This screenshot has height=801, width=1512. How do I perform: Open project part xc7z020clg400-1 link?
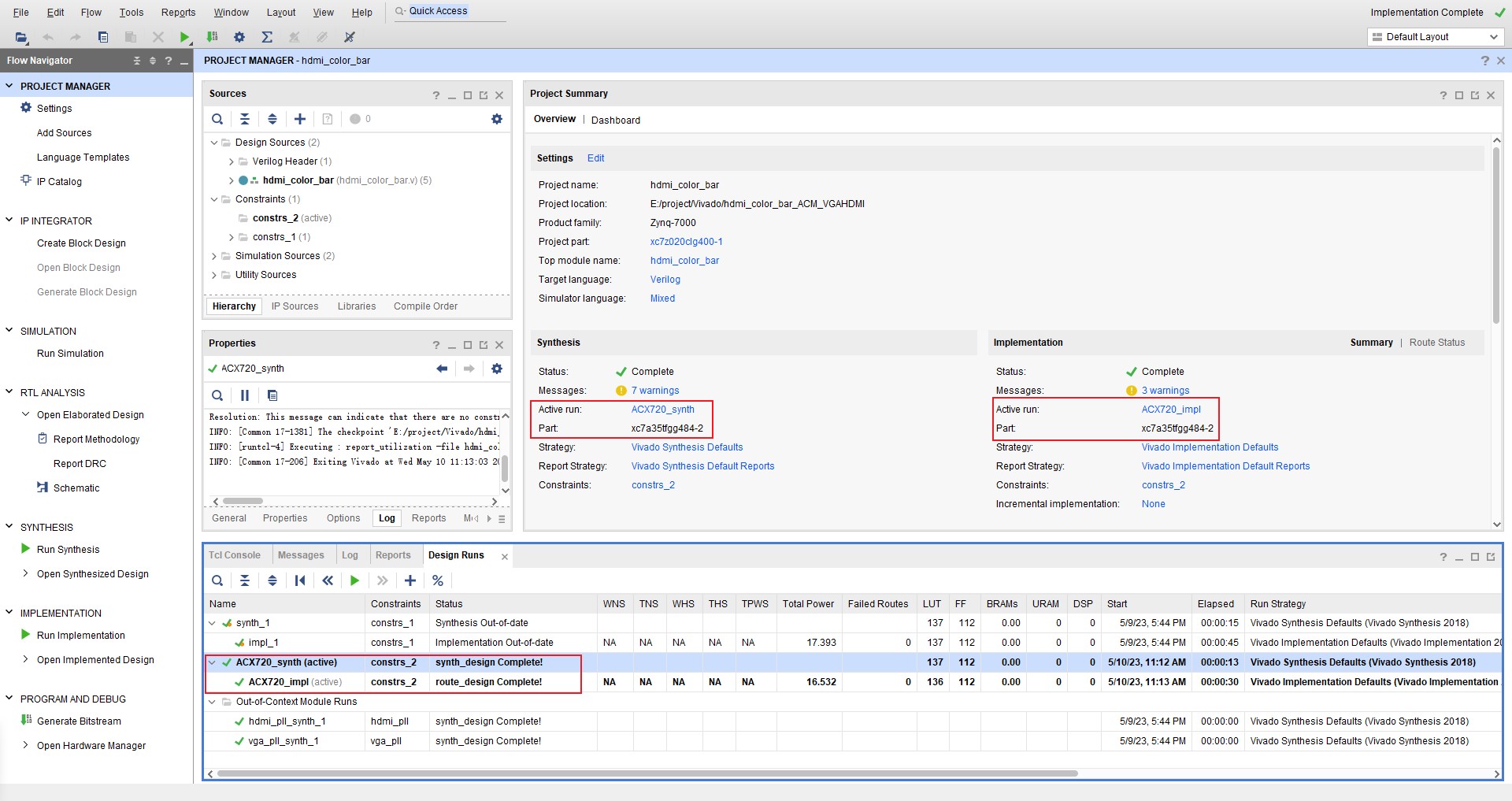(x=687, y=242)
